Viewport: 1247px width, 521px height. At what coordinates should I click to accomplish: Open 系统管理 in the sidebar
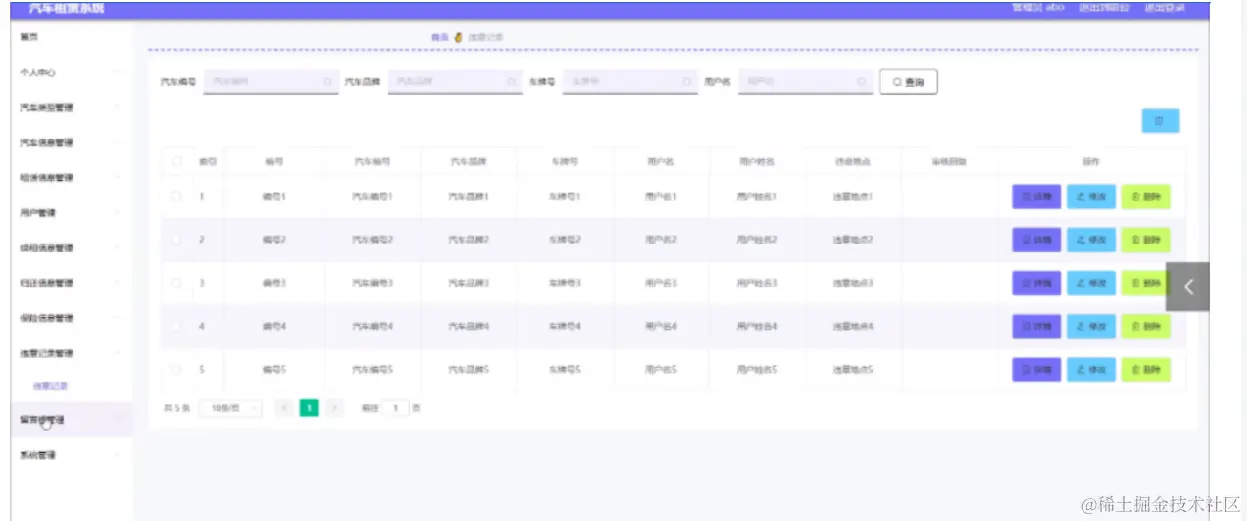click(38, 455)
